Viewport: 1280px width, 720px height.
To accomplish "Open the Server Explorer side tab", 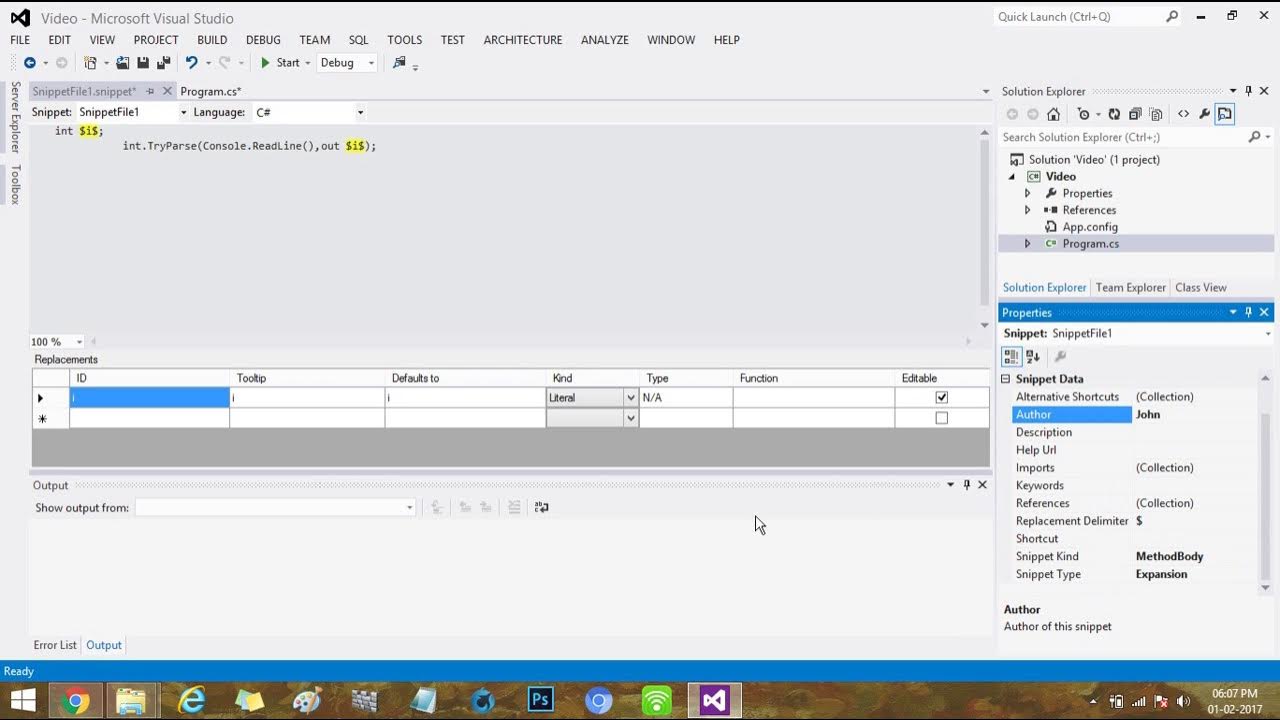I will click(x=15, y=117).
